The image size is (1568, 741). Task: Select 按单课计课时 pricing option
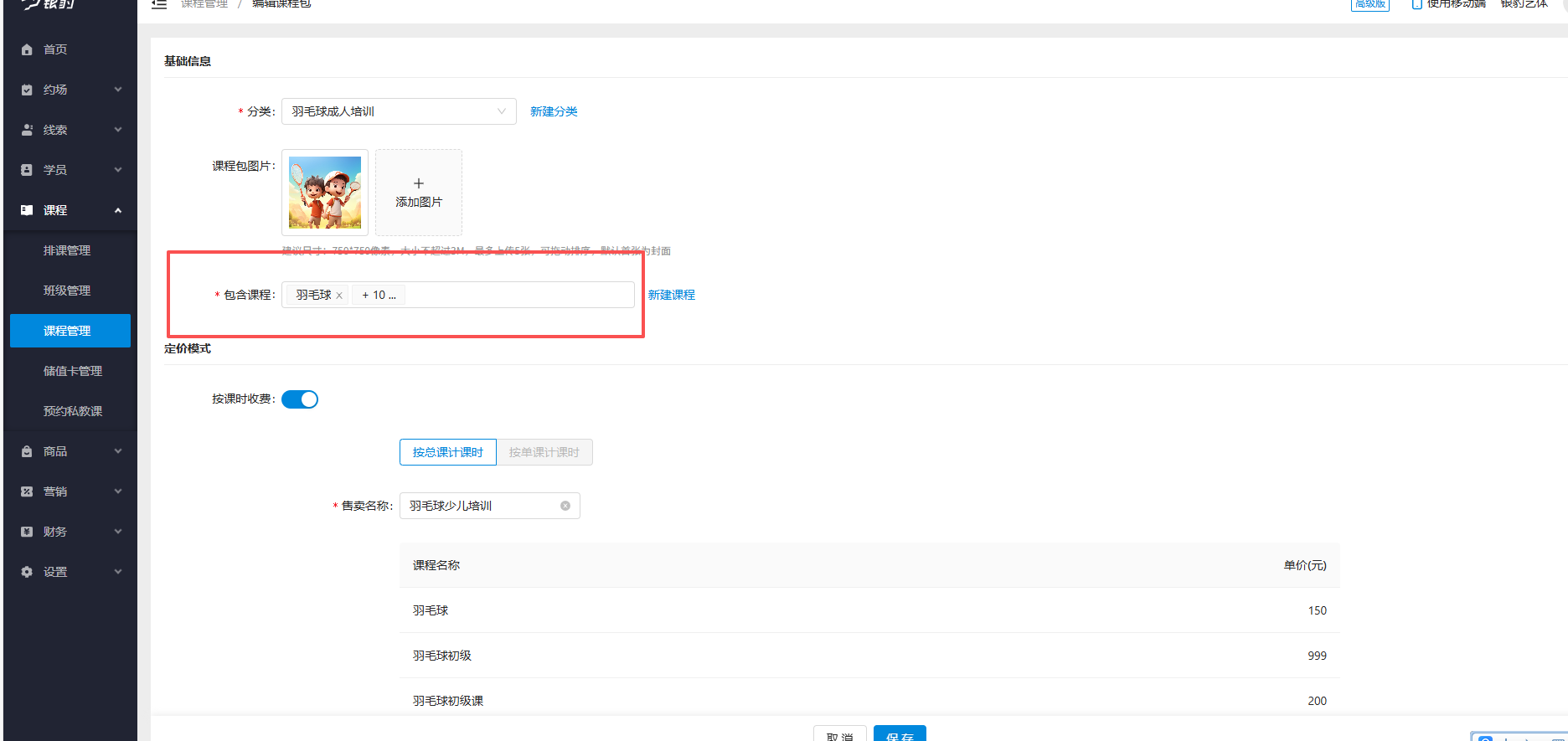point(544,452)
